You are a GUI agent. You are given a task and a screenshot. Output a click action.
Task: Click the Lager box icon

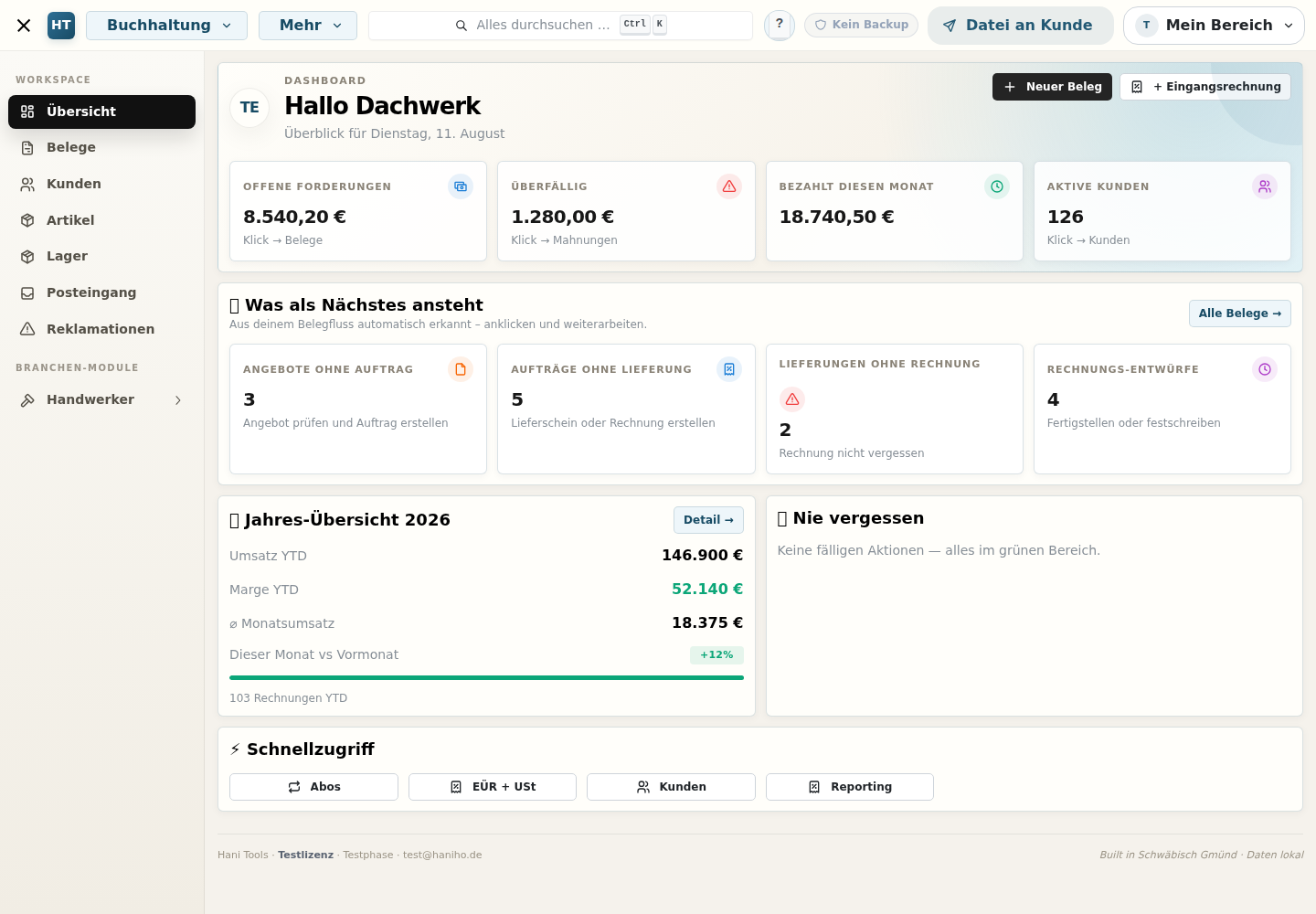point(27,257)
